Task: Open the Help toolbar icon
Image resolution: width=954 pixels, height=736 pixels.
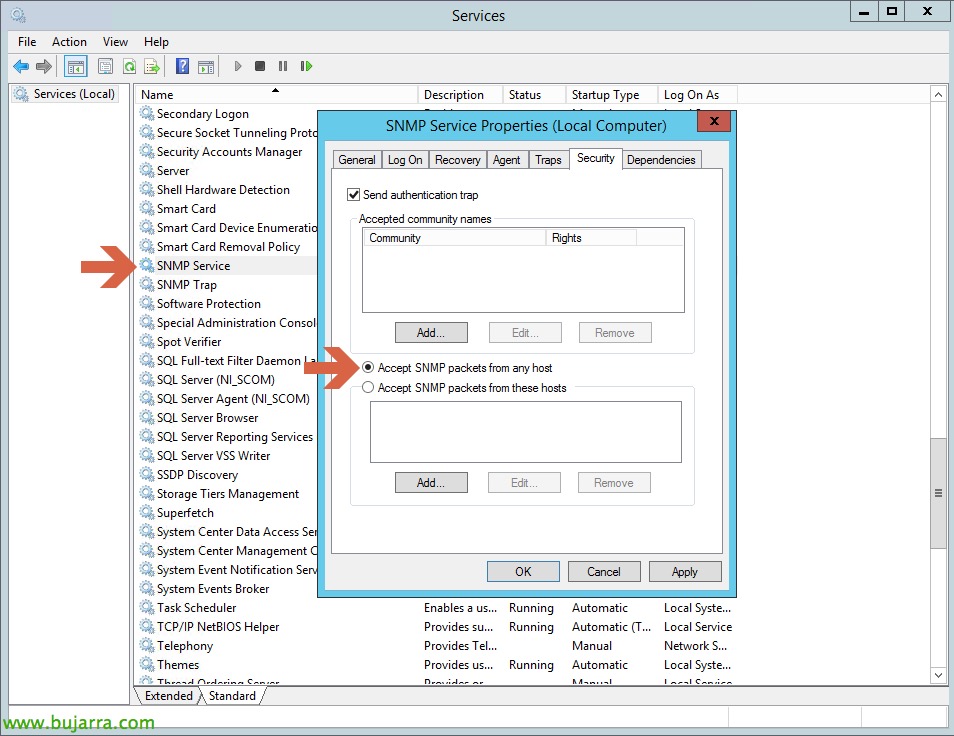Action: pos(182,66)
